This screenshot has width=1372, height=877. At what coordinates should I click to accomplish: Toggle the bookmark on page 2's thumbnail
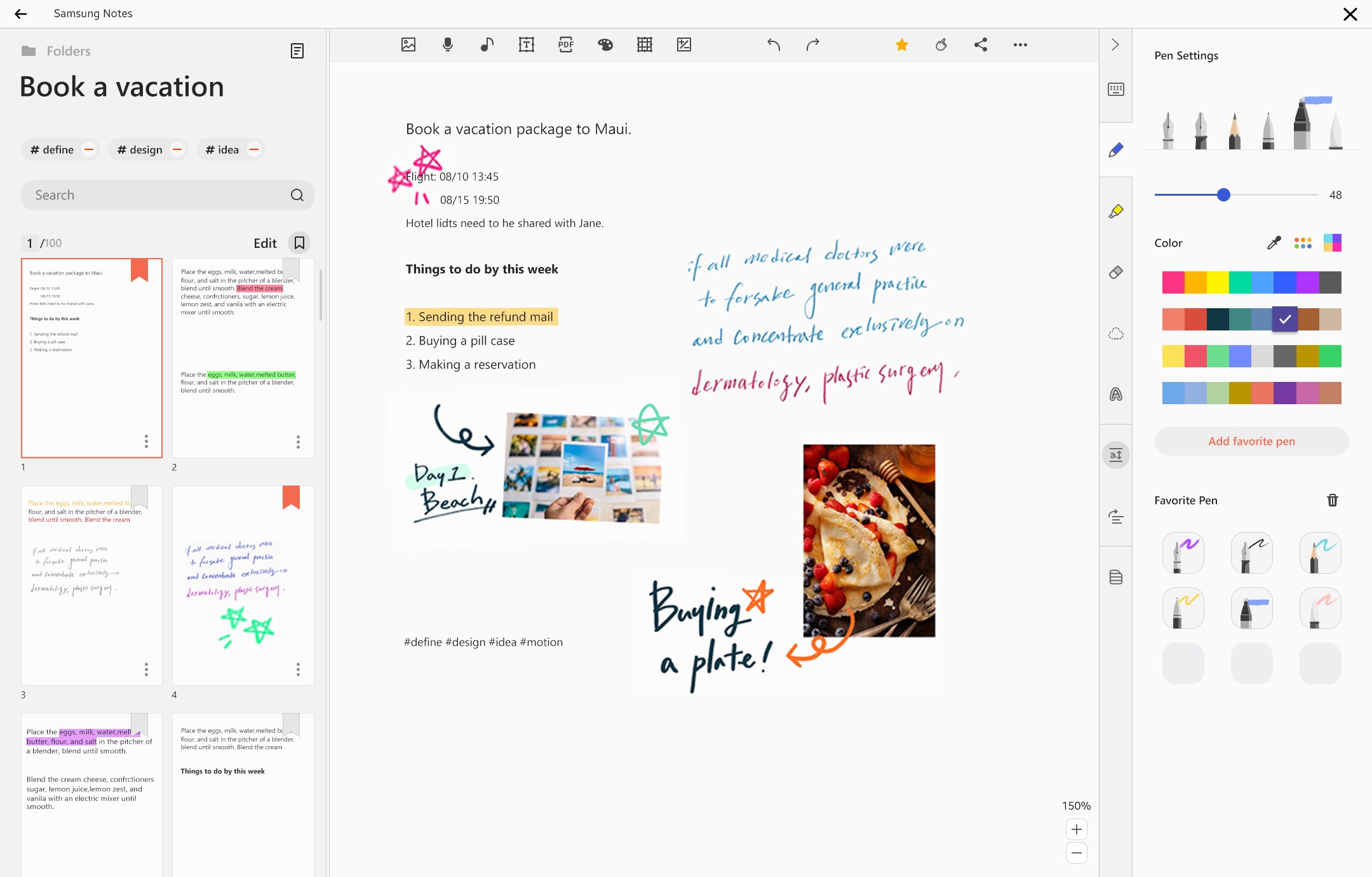coord(292,268)
